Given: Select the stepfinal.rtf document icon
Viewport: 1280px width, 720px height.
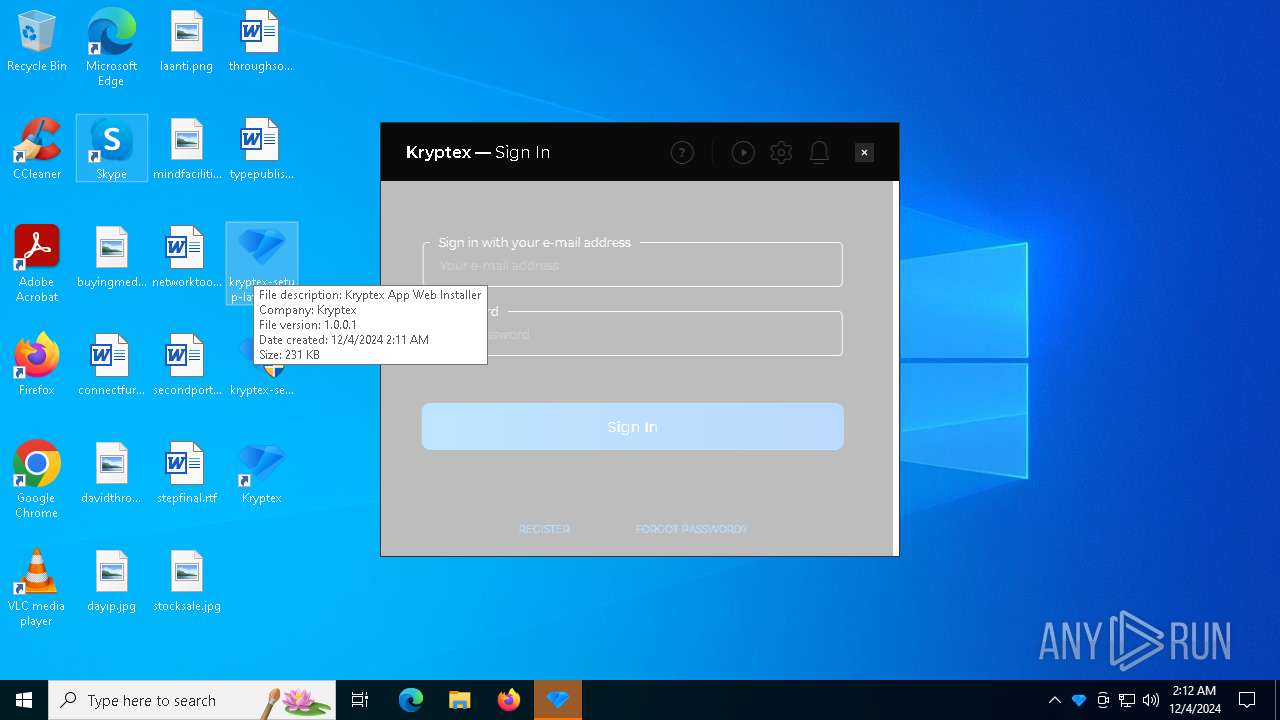Looking at the screenshot, I should tap(186, 473).
